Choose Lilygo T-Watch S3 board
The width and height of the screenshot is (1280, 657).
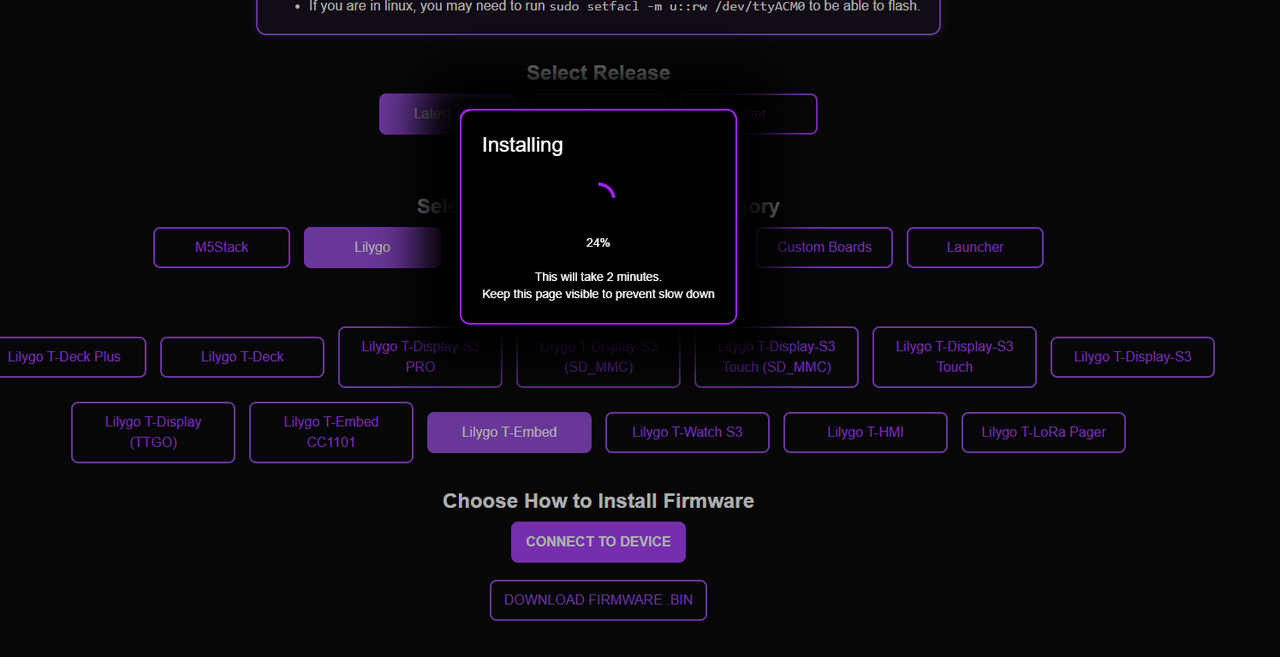pyautogui.click(x=687, y=432)
